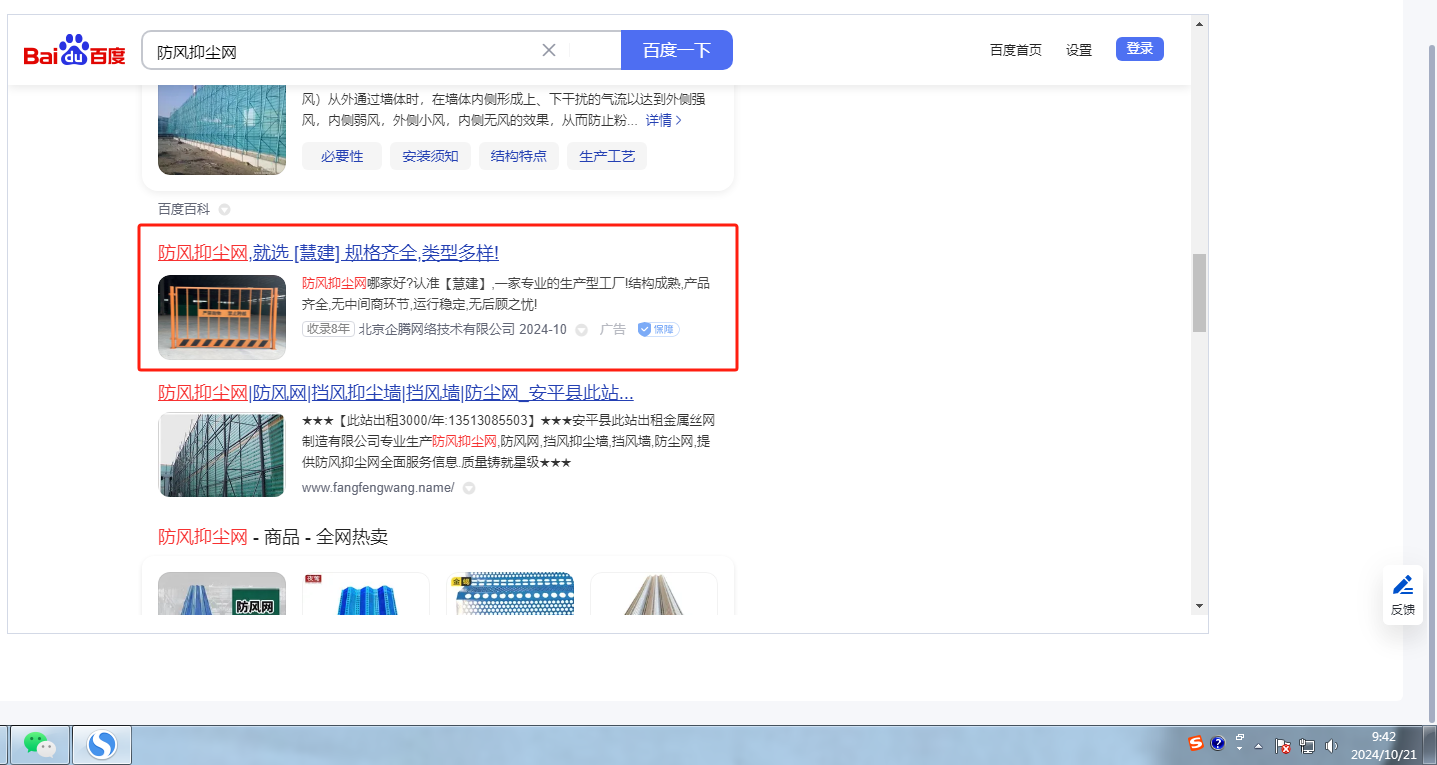Open the network tray icon
The width and height of the screenshot is (1437, 765).
pos(1307,746)
